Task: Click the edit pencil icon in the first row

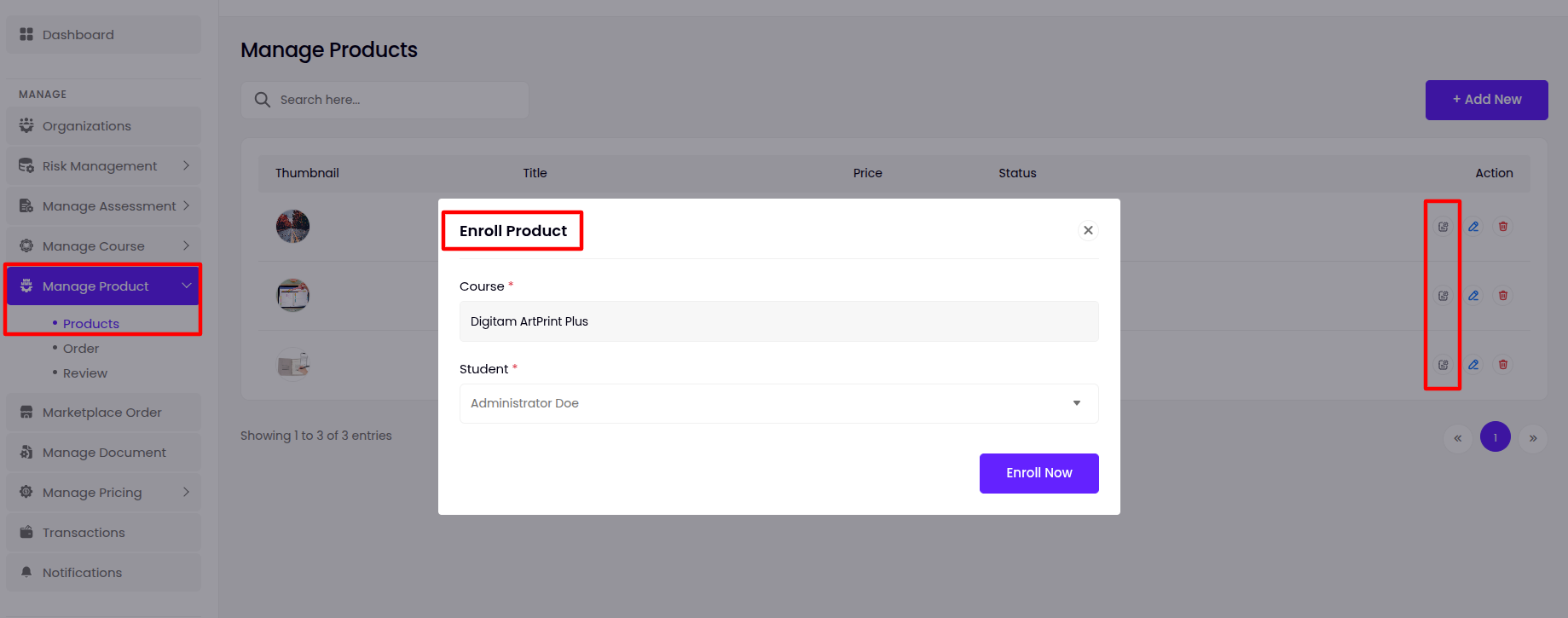Action: [x=1473, y=227]
